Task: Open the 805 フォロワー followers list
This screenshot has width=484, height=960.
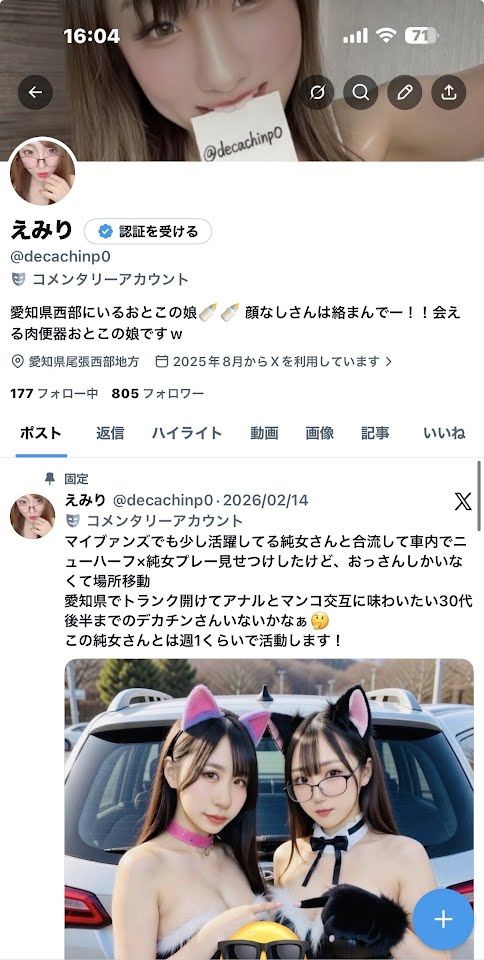Action: 158,394
